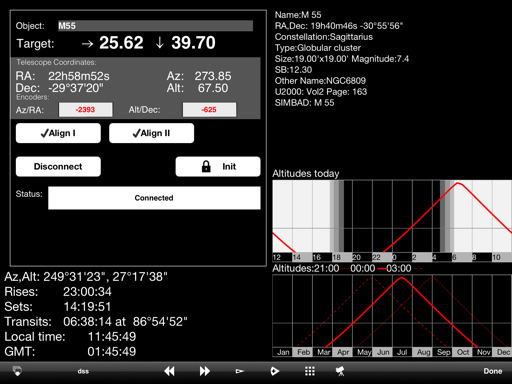This screenshot has height=384, width=512.
Task: Tap the small pennant flag icon
Action: tap(239, 371)
